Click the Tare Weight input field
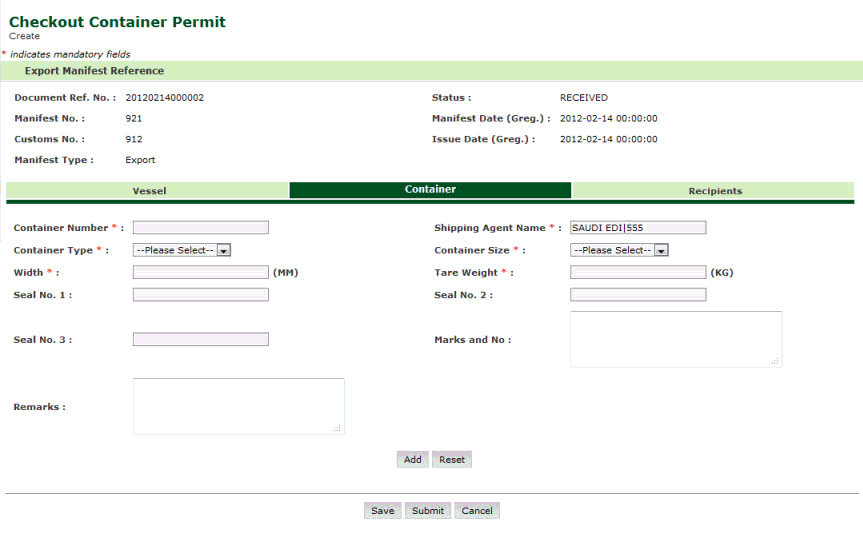863x533 pixels. click(637, 272)
